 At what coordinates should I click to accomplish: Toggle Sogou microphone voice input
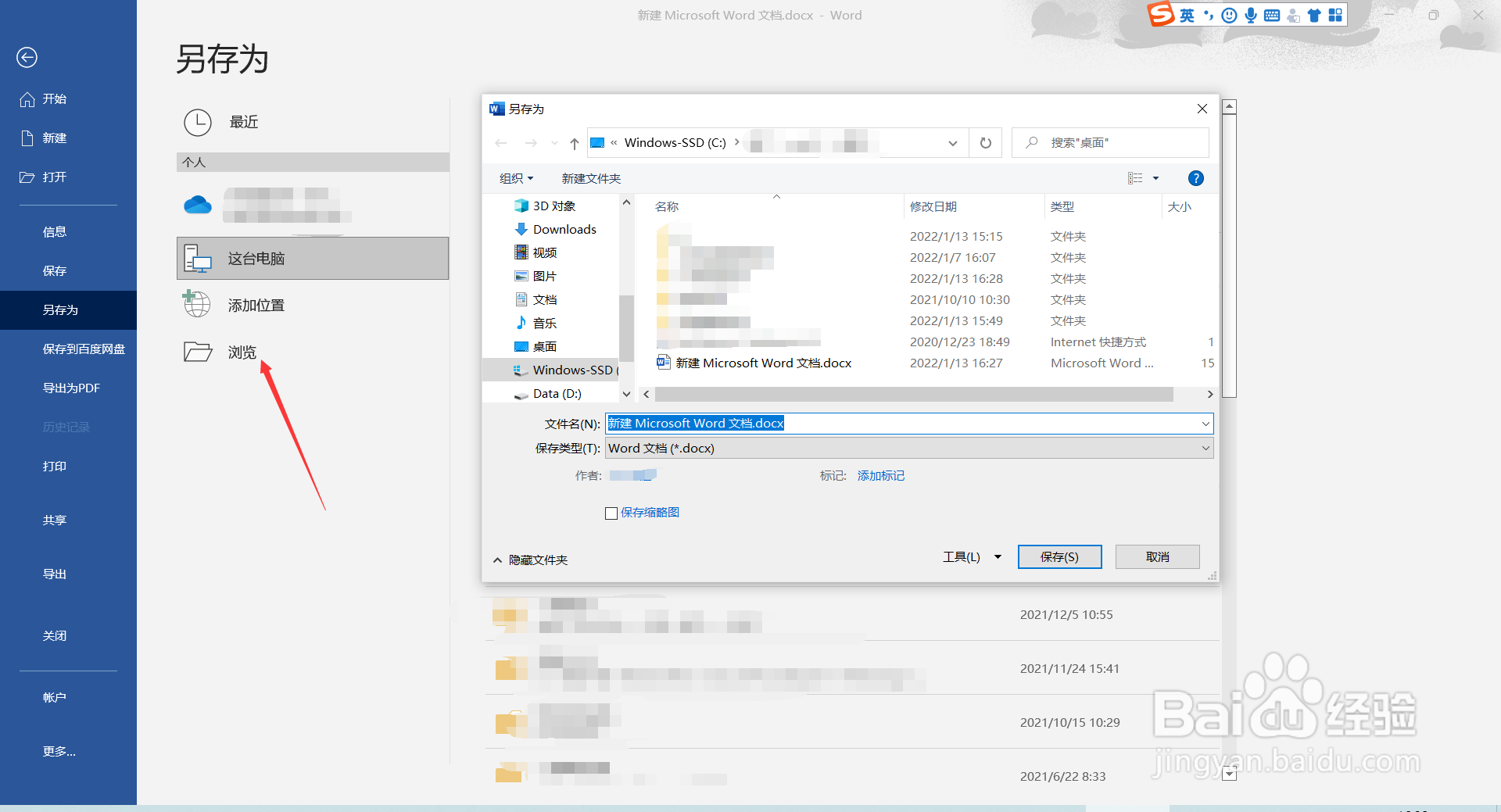tap(1251, 15)
